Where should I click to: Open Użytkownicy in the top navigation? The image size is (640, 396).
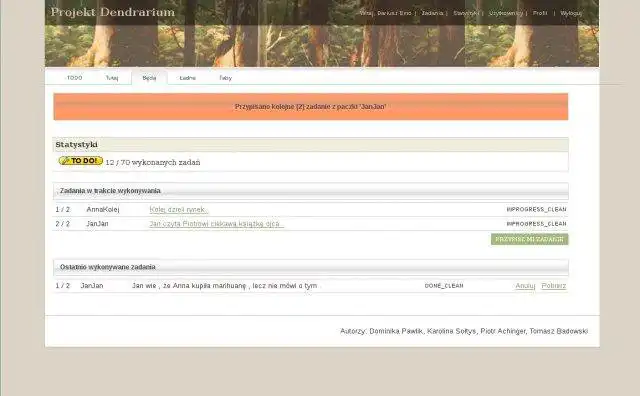pyautogui.click(x=506, y=13)
